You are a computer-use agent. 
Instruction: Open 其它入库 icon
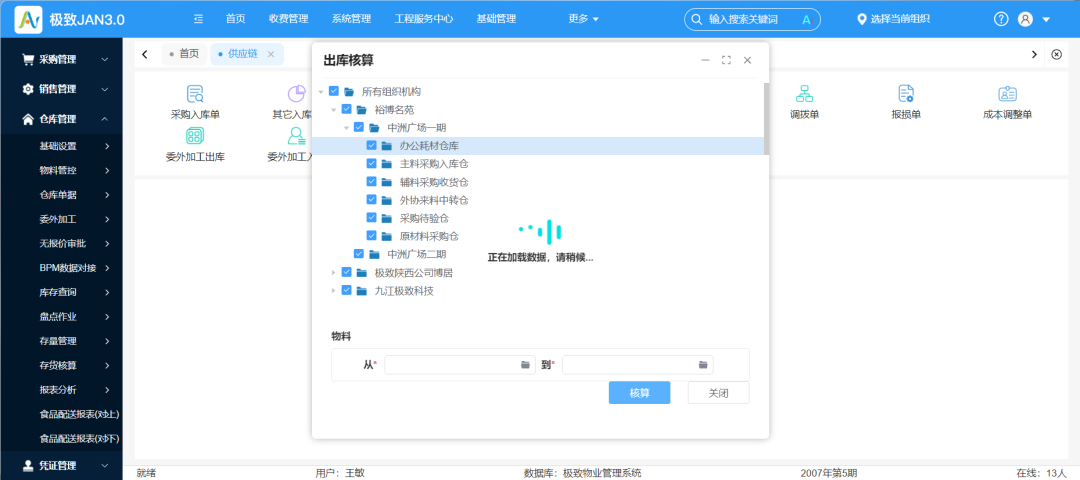(x=296, y=94)
